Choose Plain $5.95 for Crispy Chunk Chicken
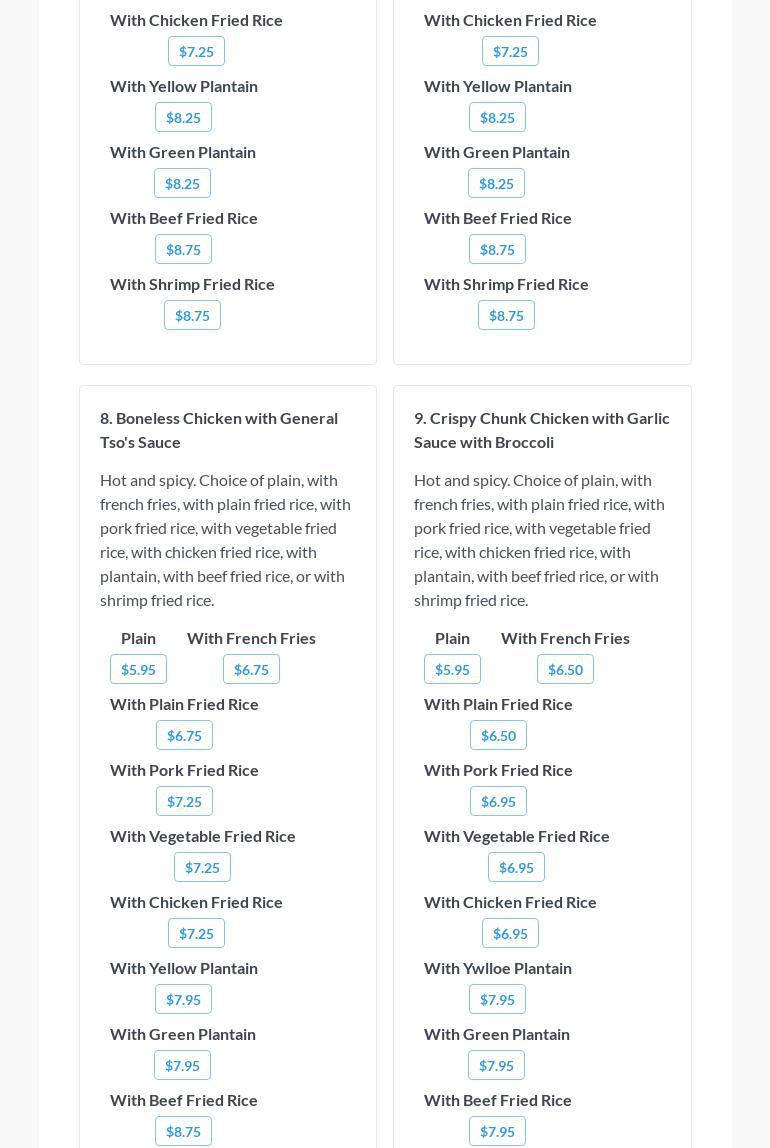This screenshot has width=770, height=1148. (x=452, y=669)
